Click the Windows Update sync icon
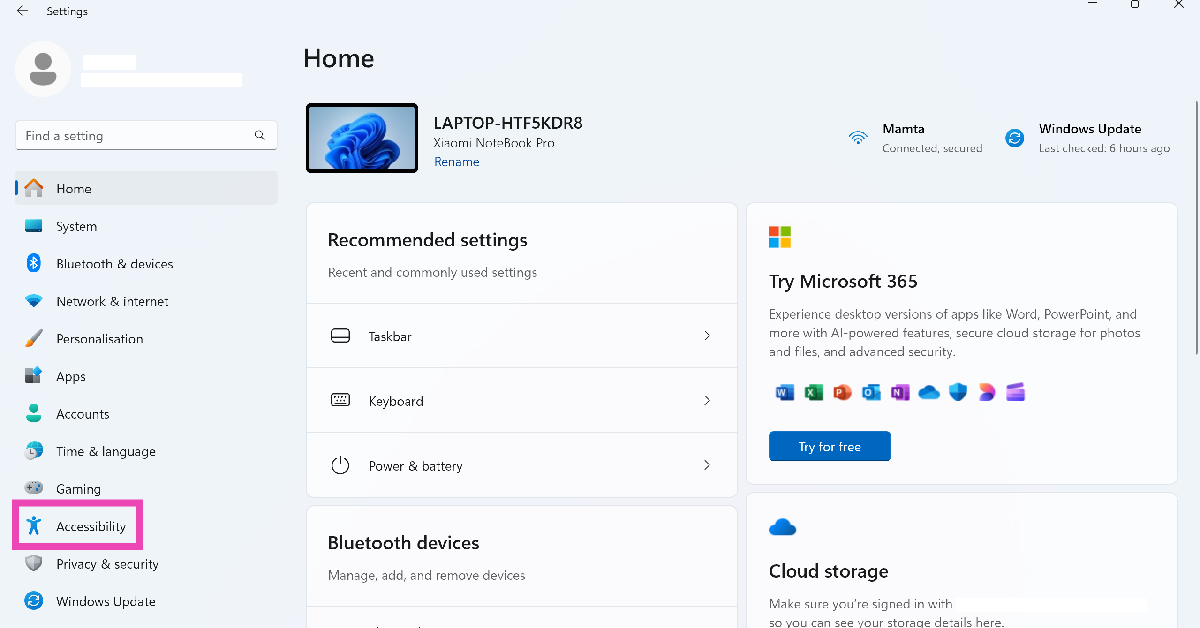This screenshot has height=628, width=1200. pos(1015,138)
